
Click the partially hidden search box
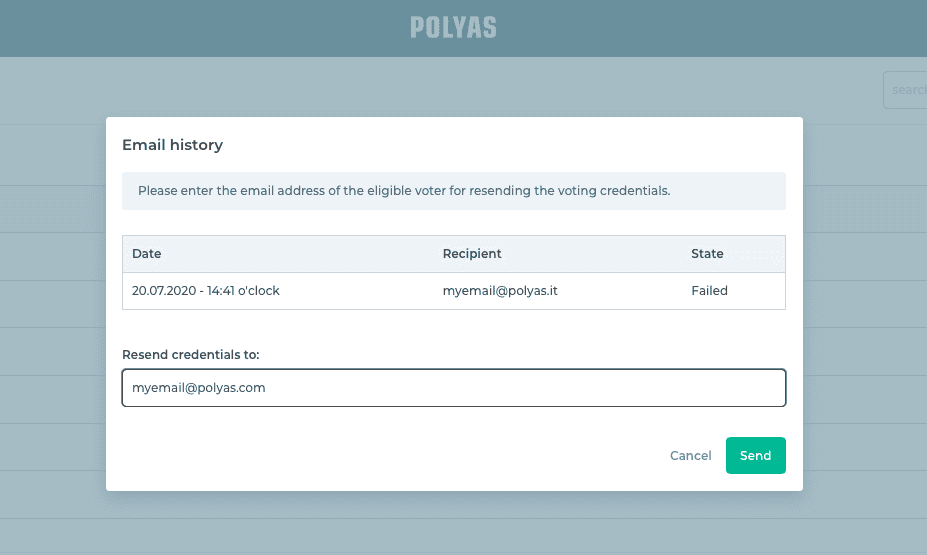(905, 90)
